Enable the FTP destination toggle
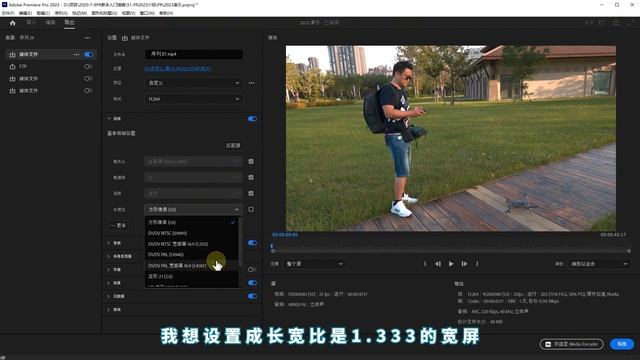The width and height of the screenshot is (640, 360). (89, 67)
